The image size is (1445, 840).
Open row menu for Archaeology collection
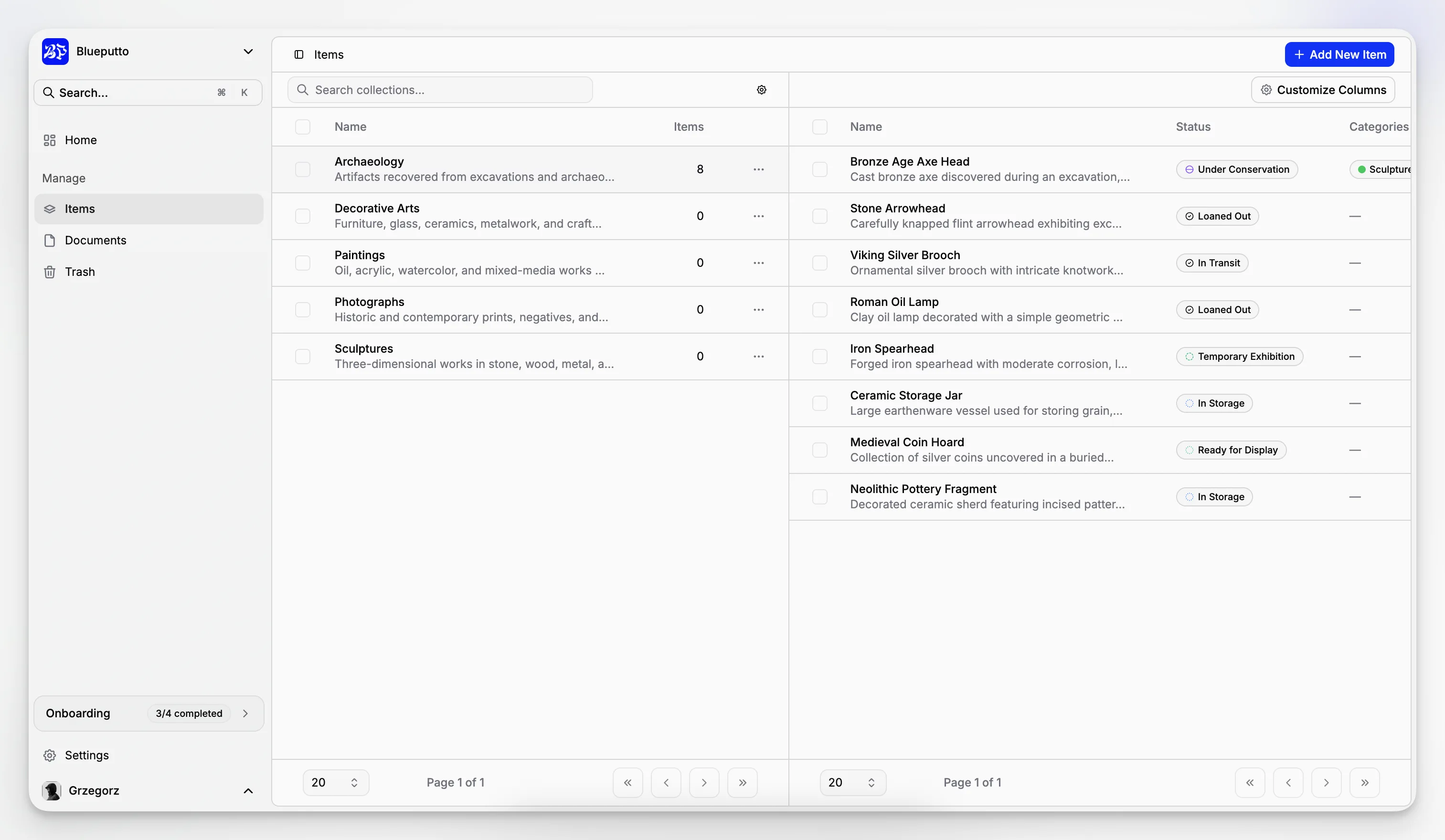click(759, 169)
